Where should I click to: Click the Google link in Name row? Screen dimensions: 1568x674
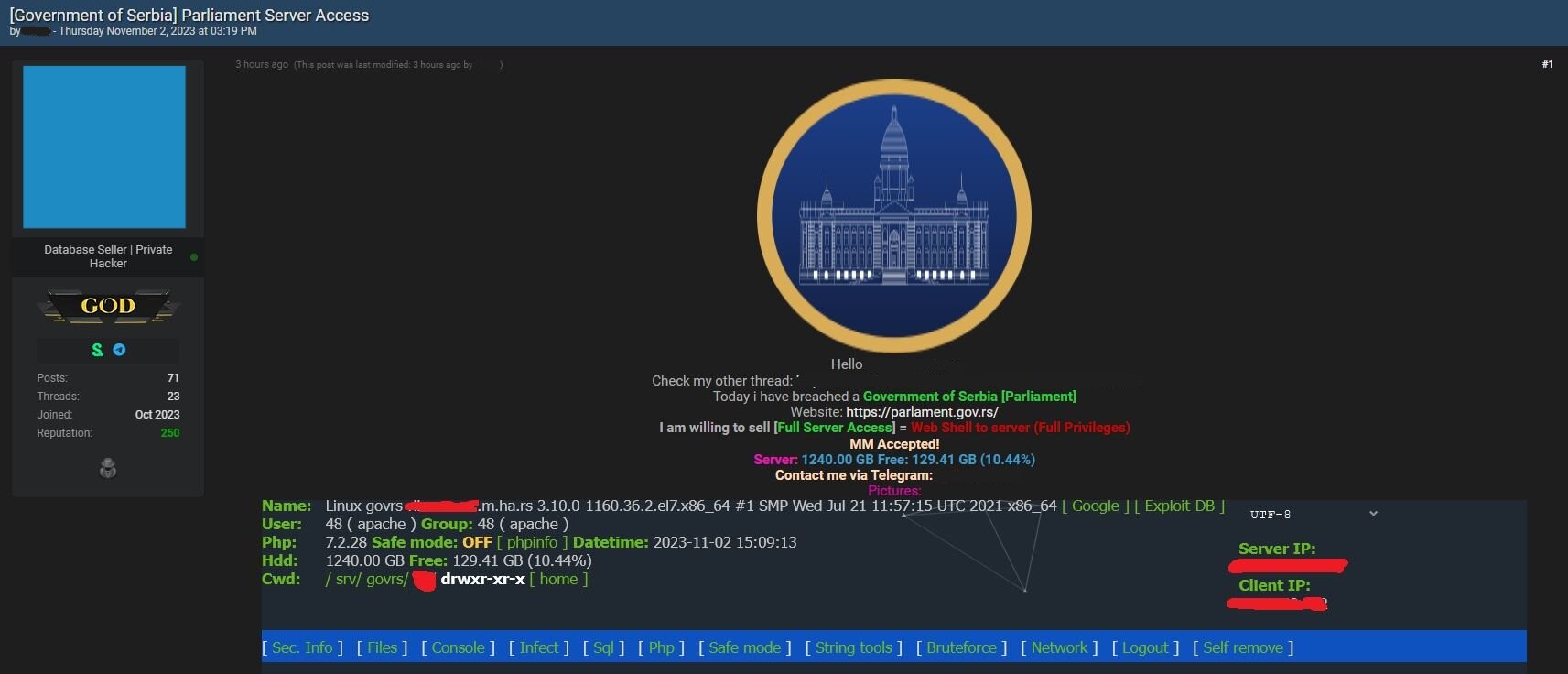(1096, 505)
